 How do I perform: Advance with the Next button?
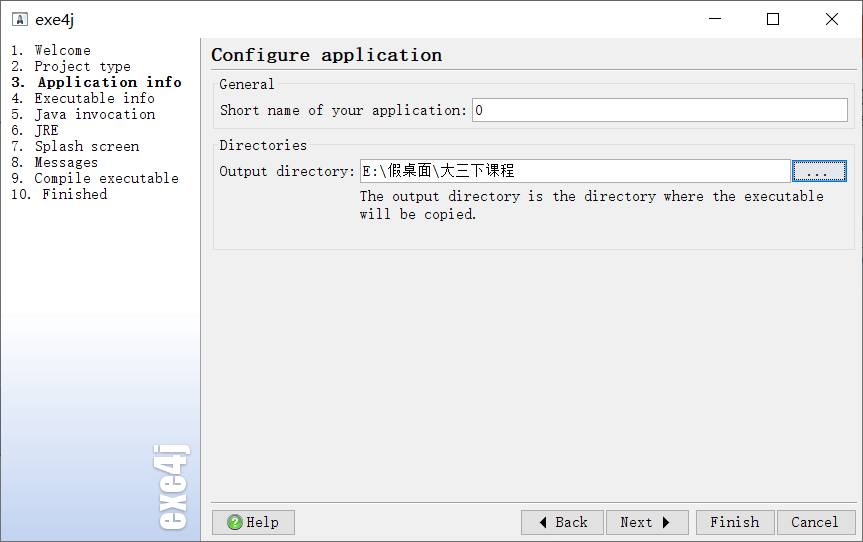click(647, 522)
